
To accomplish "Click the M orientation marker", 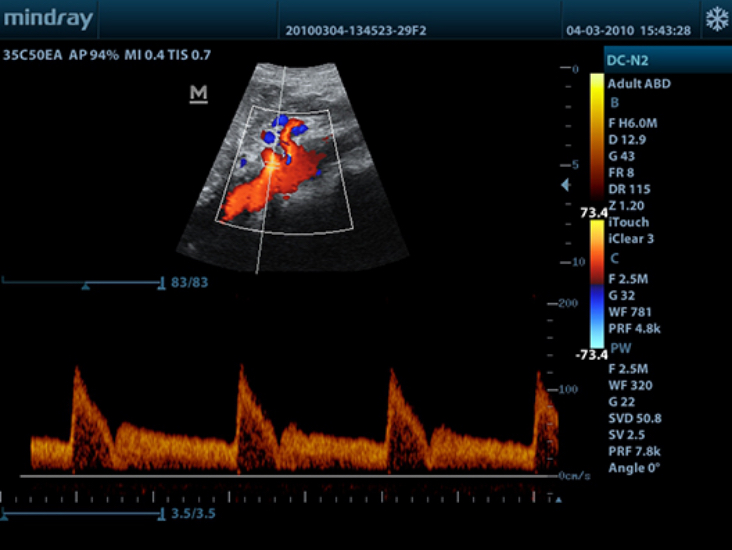I will coord(198,94).
